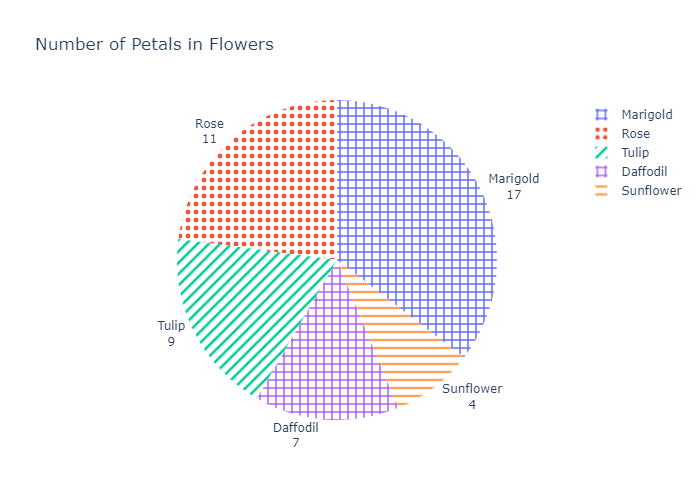Toggle Rose visibility via legend label
The width and height of the screenshot is (700, 500).
click(x=635, y=133)
